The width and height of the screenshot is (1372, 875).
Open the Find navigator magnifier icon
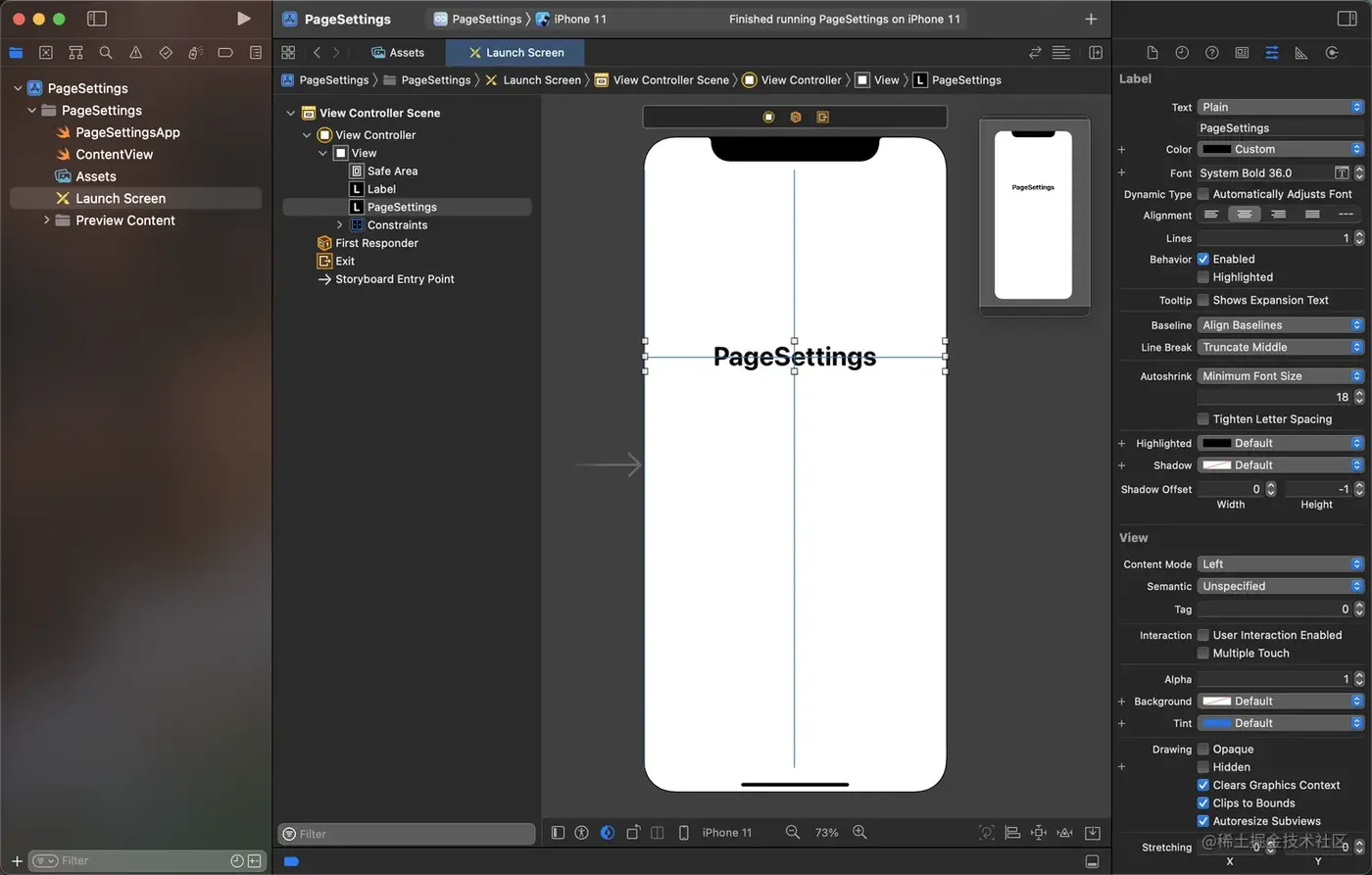click(106, 53)
